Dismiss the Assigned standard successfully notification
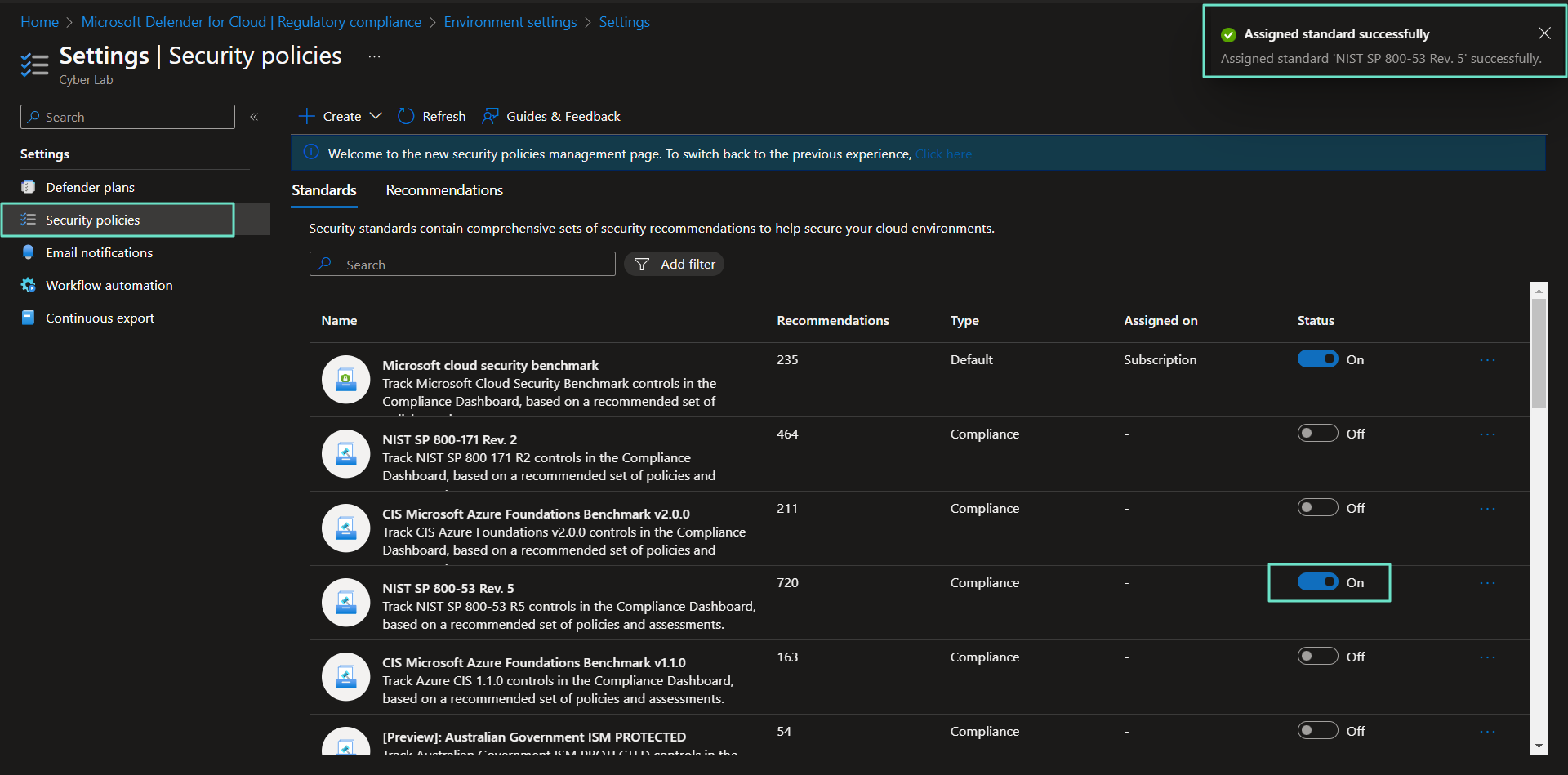The width and height of the screenshot is (1568, 775). pyautogui.click(x=1544, y=33)
